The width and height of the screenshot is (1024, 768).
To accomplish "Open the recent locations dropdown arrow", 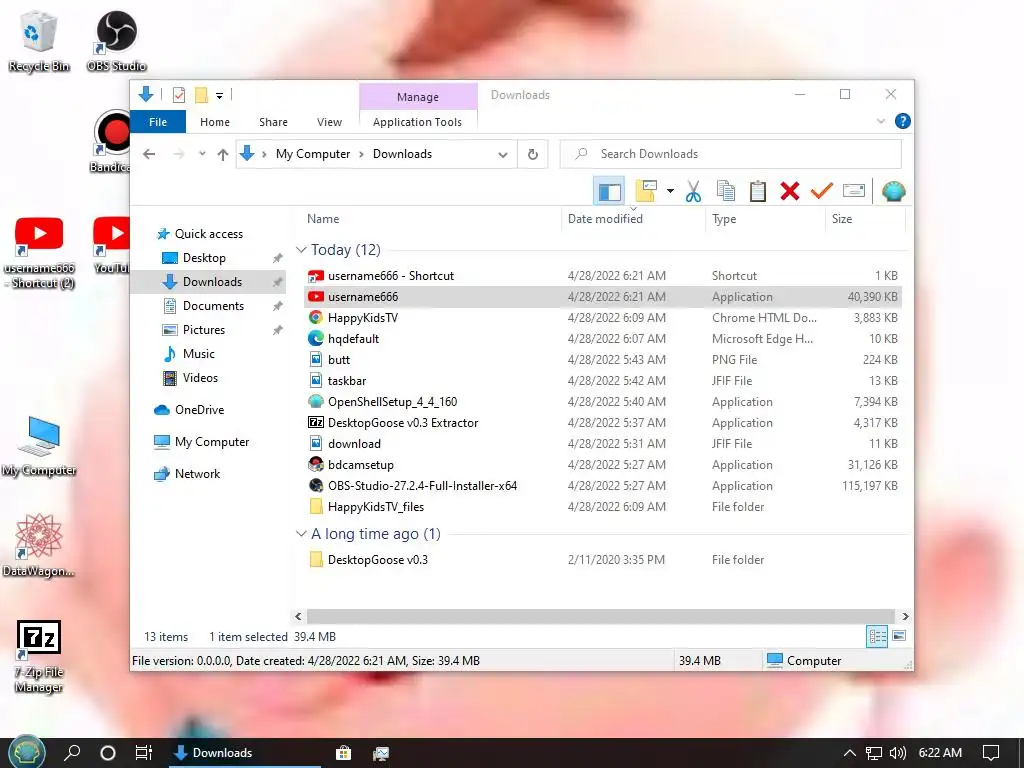I will (202, 154).
